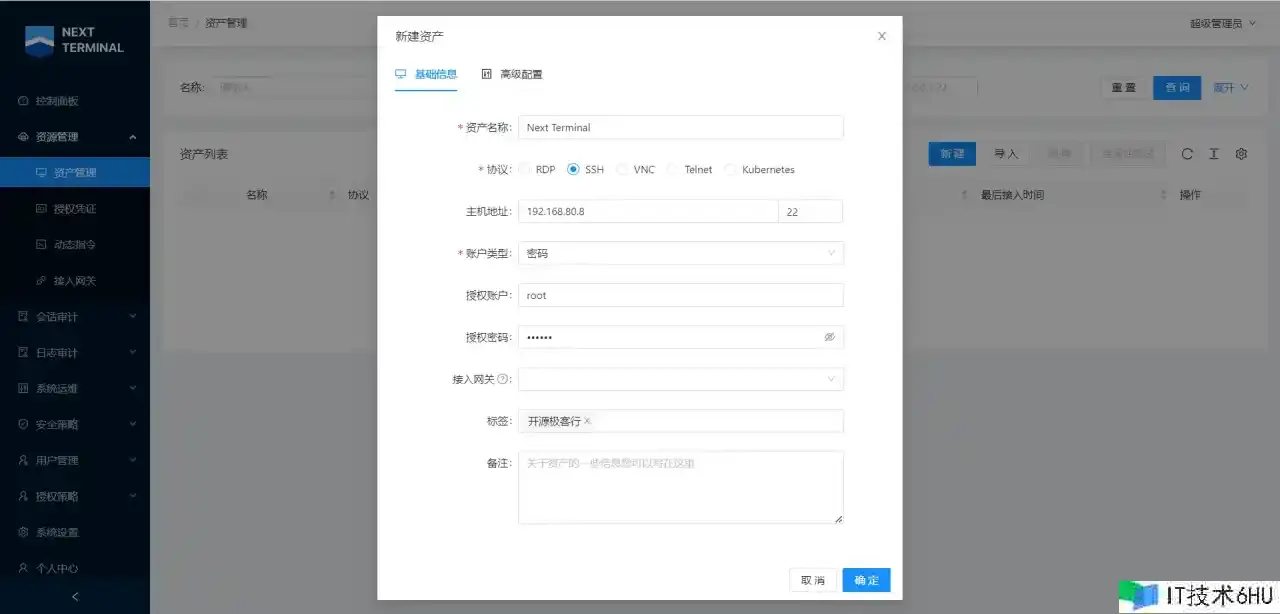The width and height of the screenshot is (1280, 614).
Task: Expand the 系统运维 menu chevron
Action: click(133, 389)
